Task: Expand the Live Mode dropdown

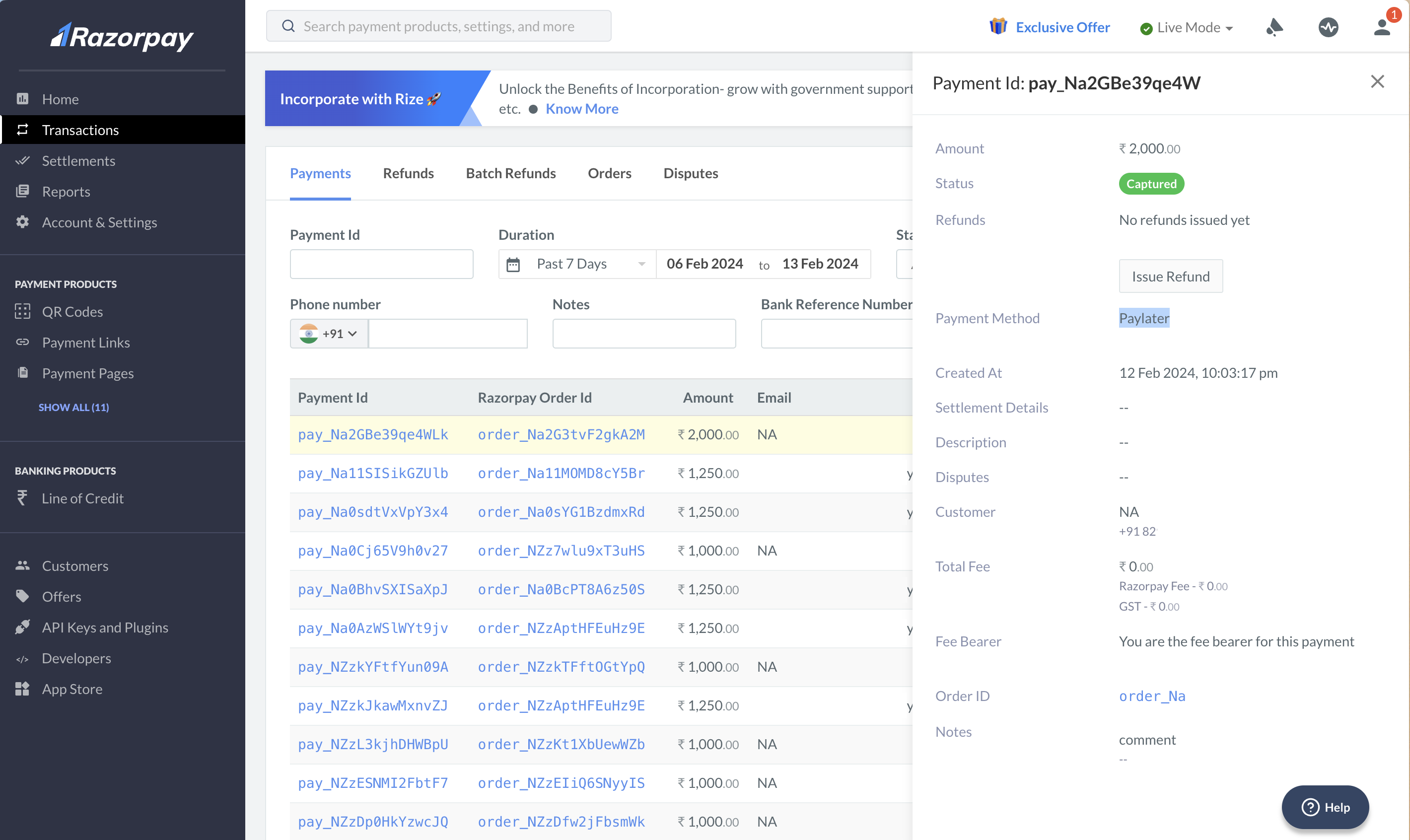Action: pos(1187,27)
